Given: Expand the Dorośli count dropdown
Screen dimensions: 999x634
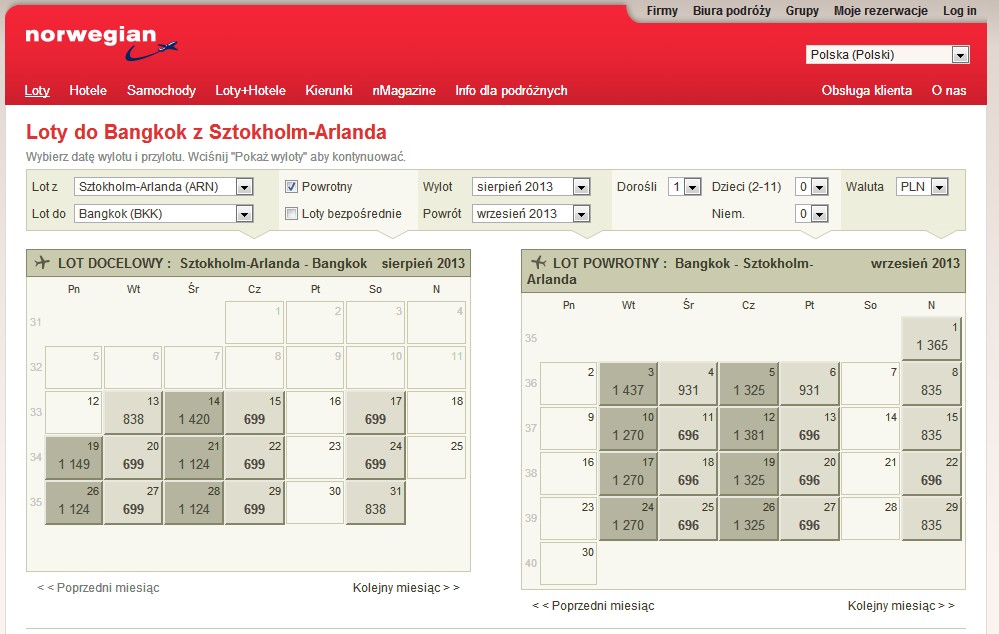Looking at the screenshot, I should click(x=684, y=187).
